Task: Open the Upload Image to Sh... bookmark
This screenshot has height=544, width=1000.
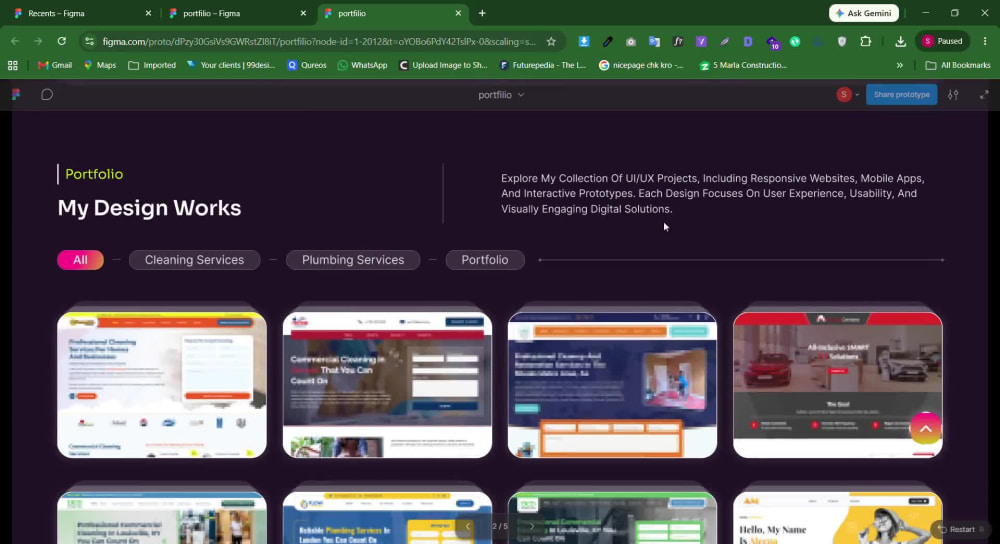Action: coord(443,65)
